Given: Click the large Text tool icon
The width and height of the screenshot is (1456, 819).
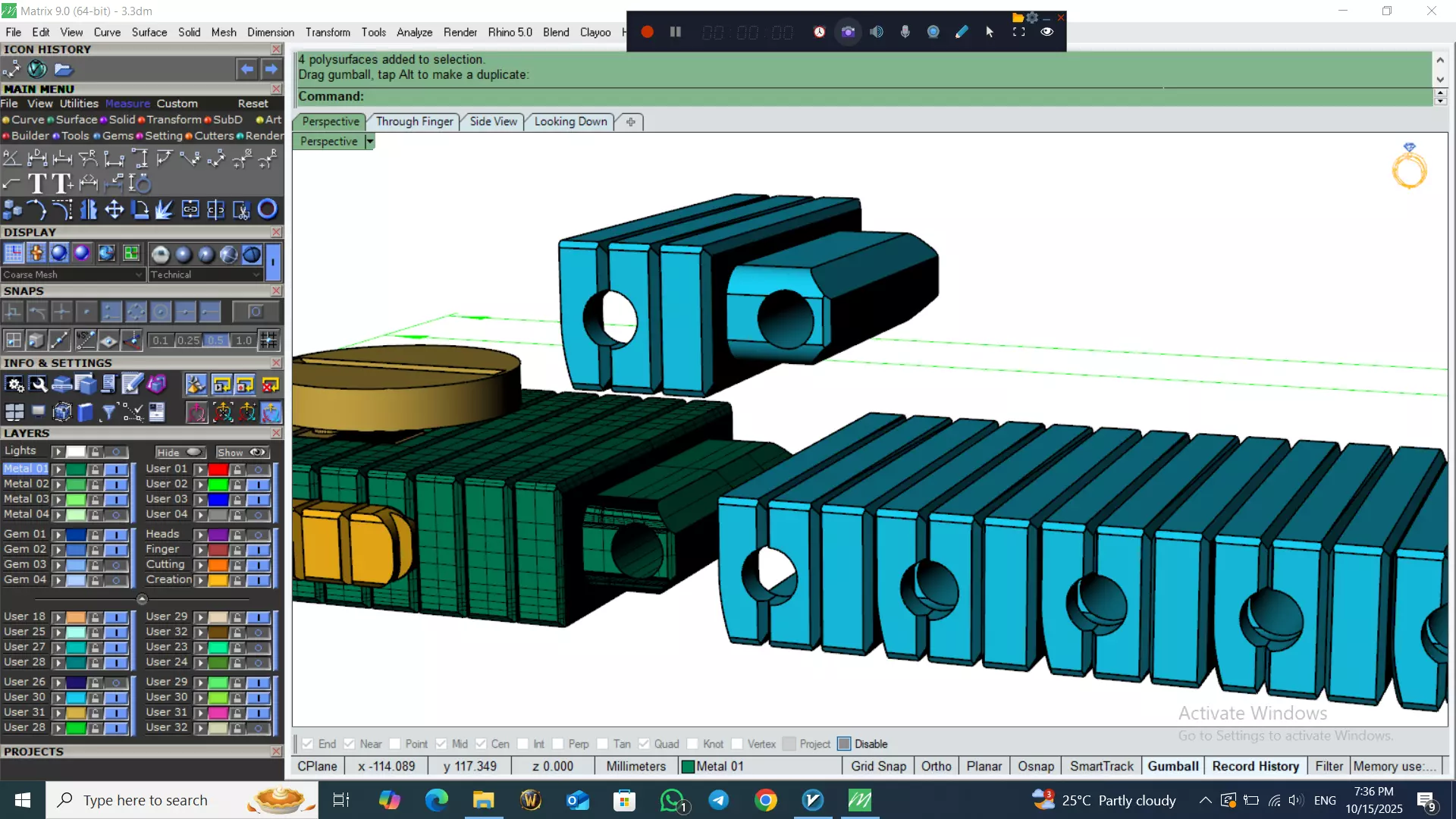Looking at the screenshot, I should (37, 184).
